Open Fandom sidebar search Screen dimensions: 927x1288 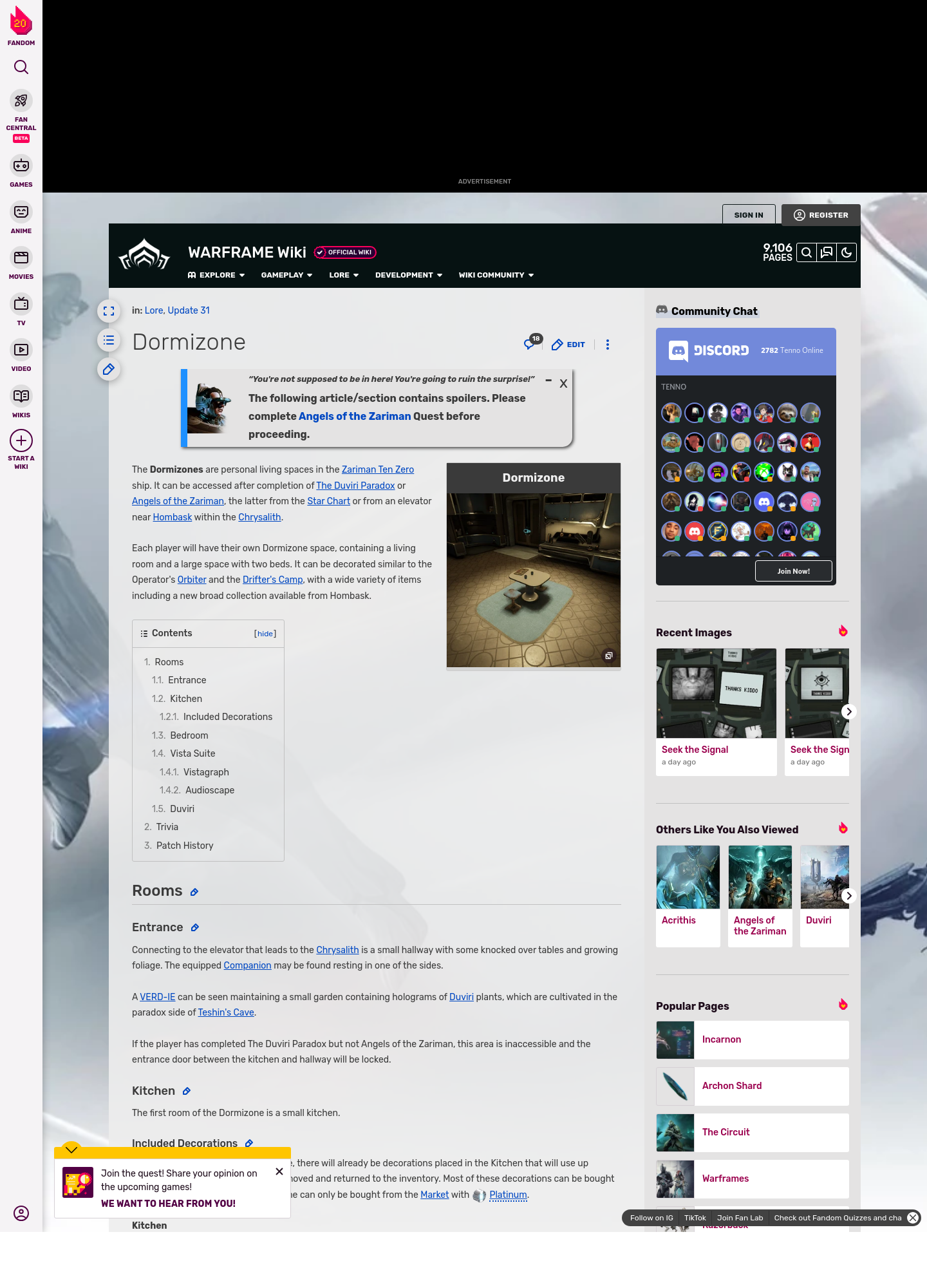click(x=21, y=67)
